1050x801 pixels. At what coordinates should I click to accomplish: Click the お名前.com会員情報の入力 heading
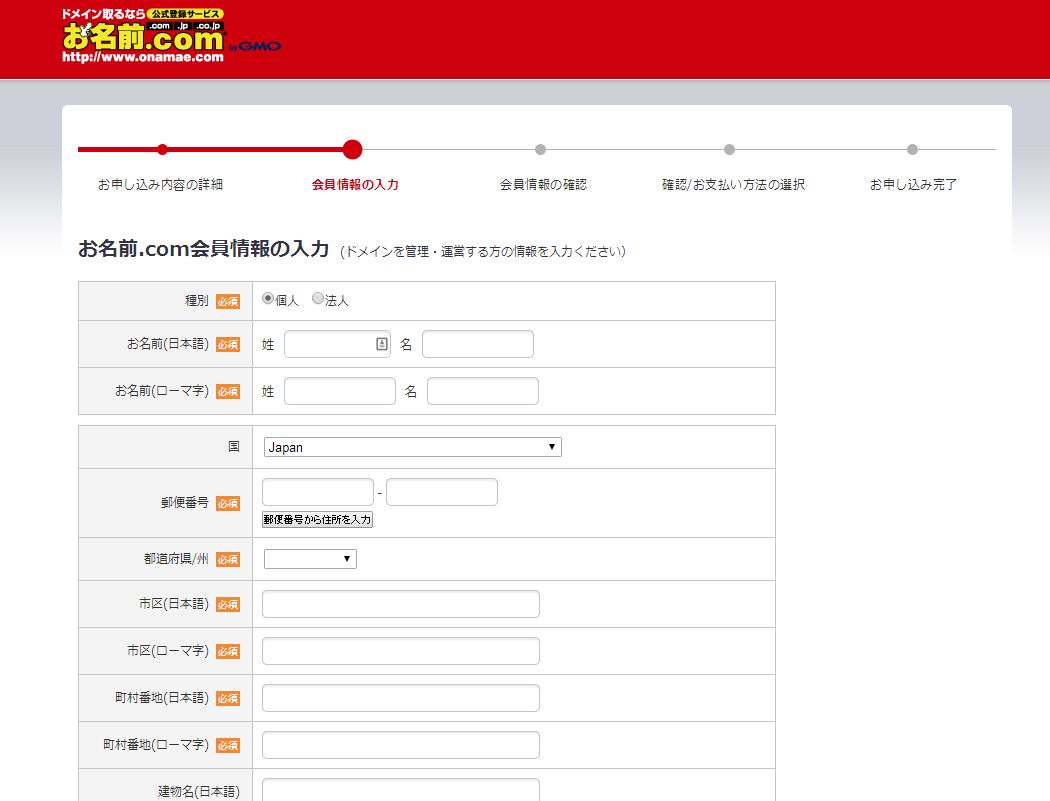[204, 248]
